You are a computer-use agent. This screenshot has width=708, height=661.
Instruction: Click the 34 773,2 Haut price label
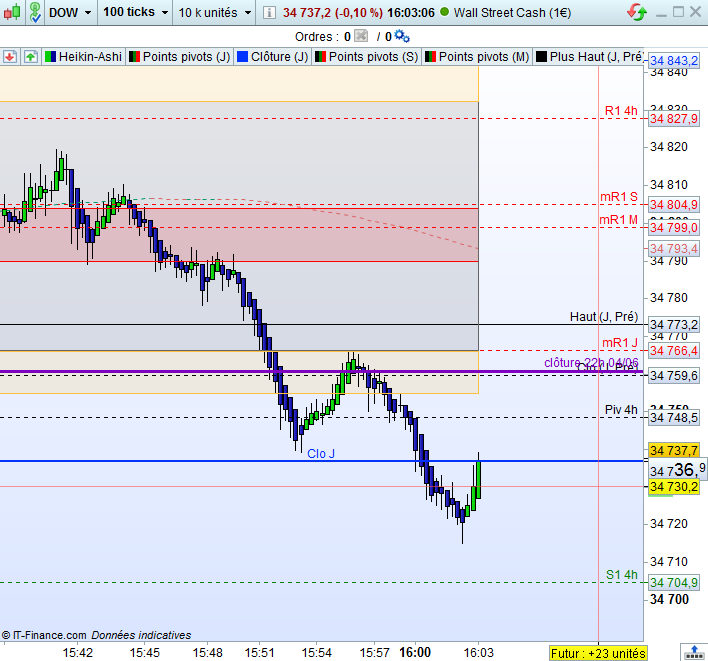674,325
